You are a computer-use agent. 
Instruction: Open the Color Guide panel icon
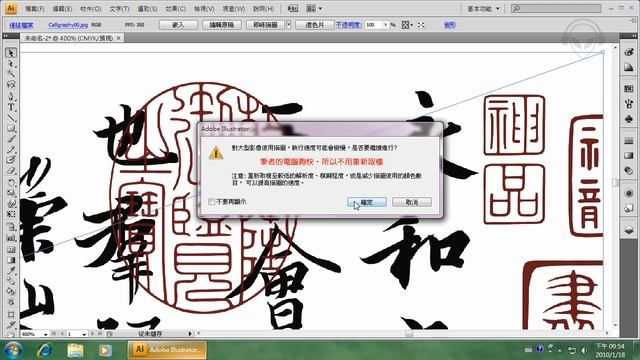[629, 67]
